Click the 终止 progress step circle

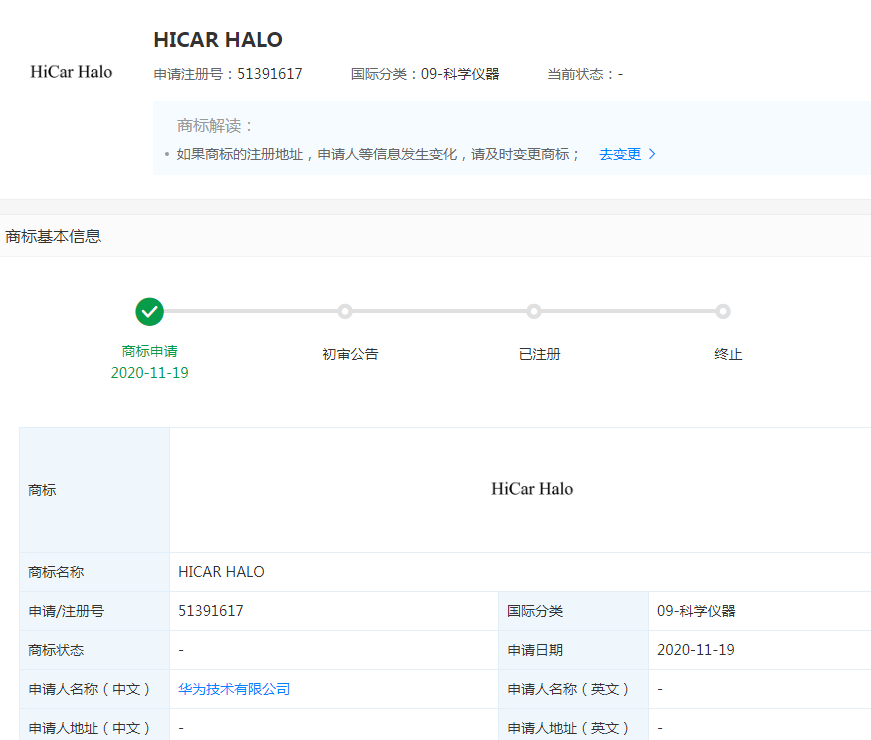point(723,312)
